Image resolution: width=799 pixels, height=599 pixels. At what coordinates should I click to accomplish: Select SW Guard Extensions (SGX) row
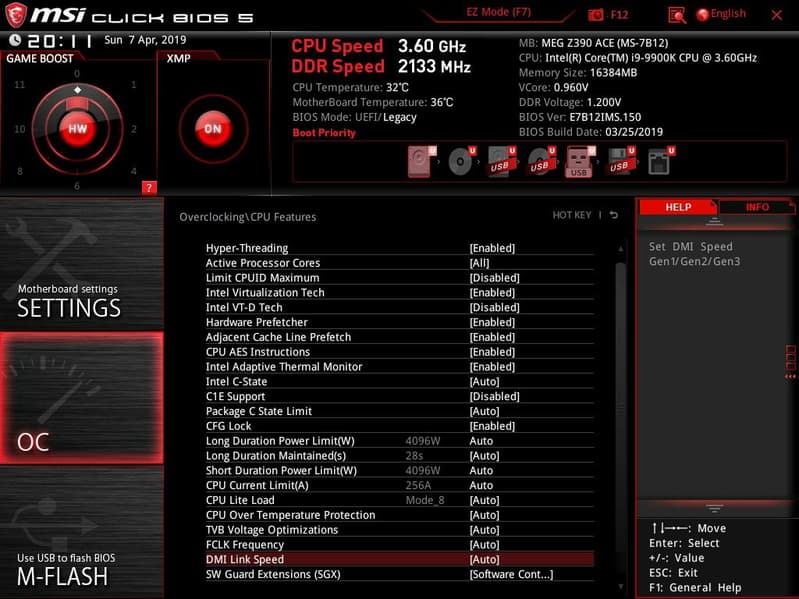(400, 574)
